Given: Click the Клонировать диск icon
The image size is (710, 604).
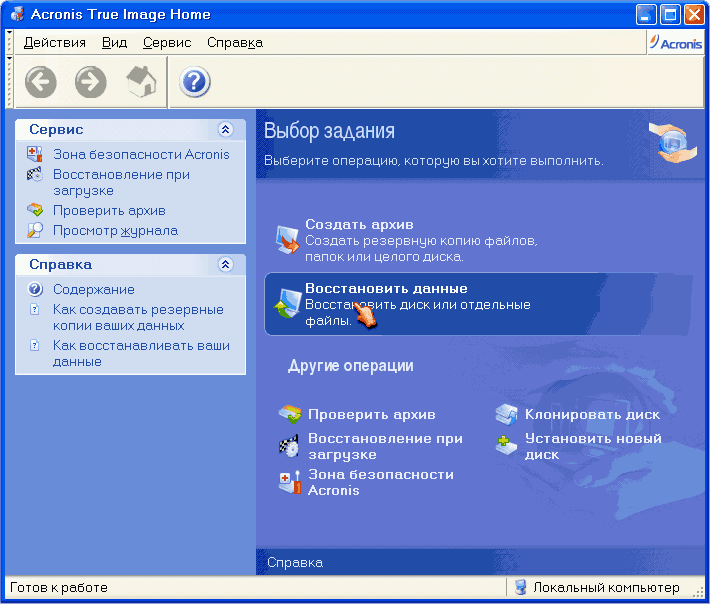Looking at the screenshot, I should pos(506,414).
